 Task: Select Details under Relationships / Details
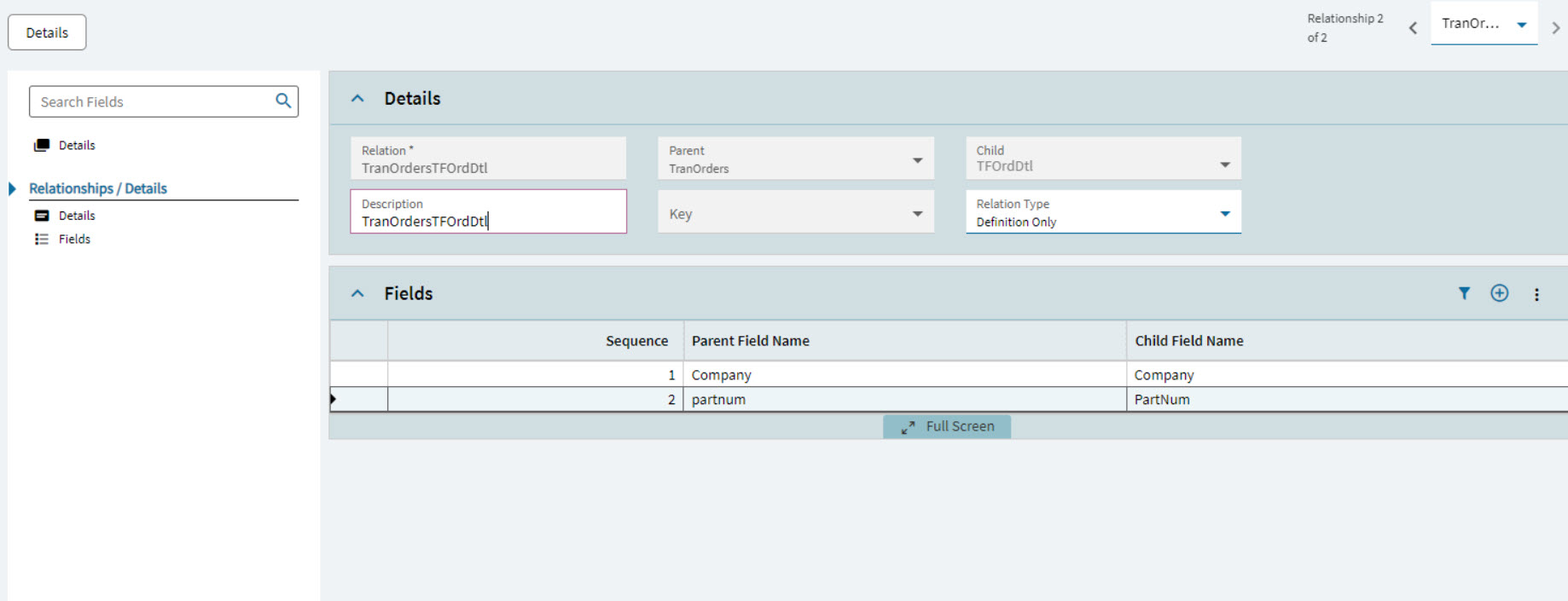click(x=77, y=216)
